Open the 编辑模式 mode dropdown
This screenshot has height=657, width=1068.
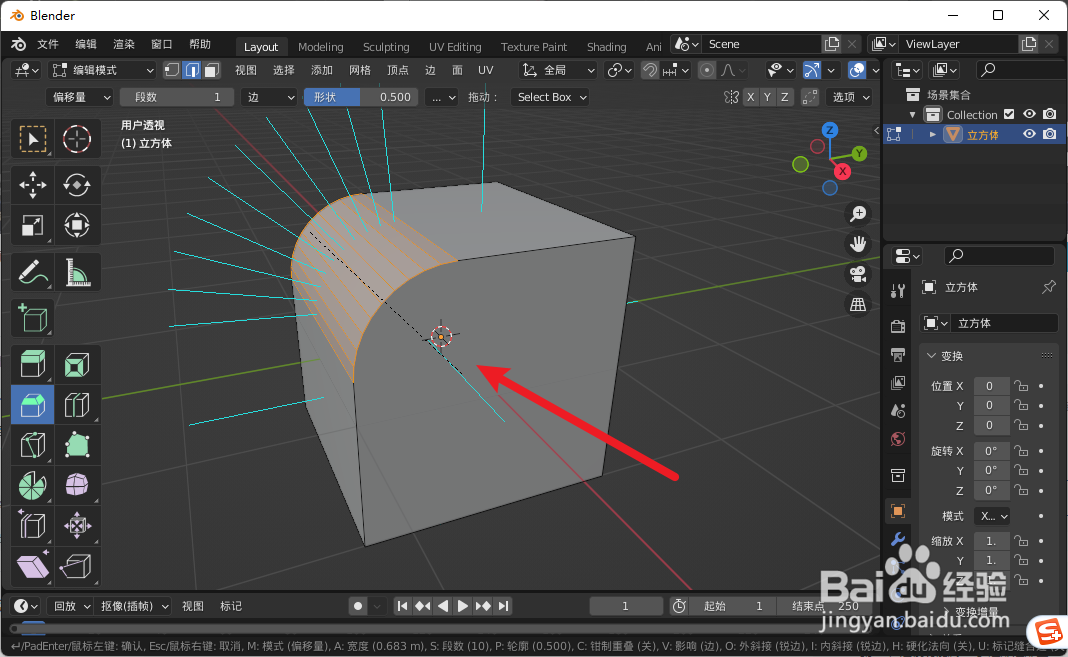(x=100, y=70)
